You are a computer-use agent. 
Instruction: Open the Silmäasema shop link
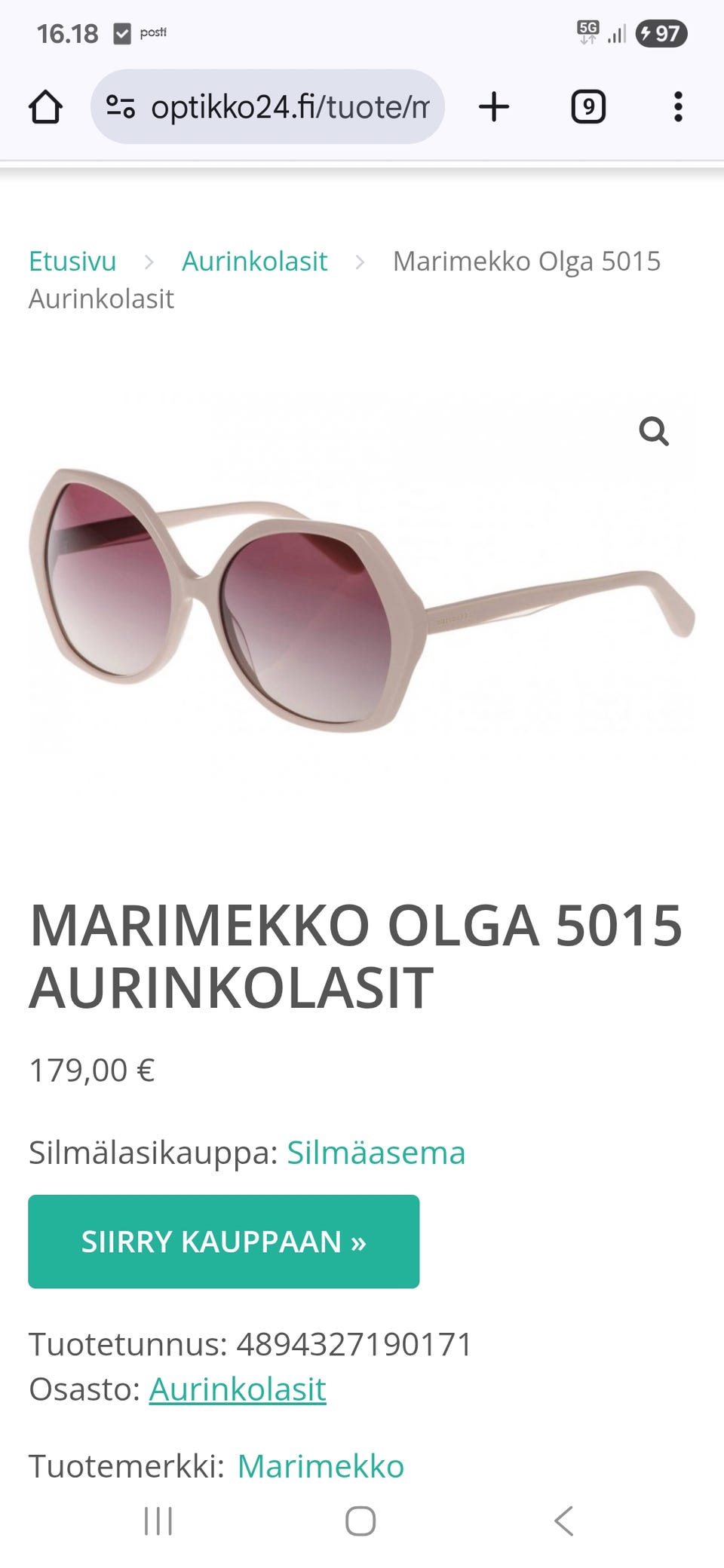(x=376, y=1153)
